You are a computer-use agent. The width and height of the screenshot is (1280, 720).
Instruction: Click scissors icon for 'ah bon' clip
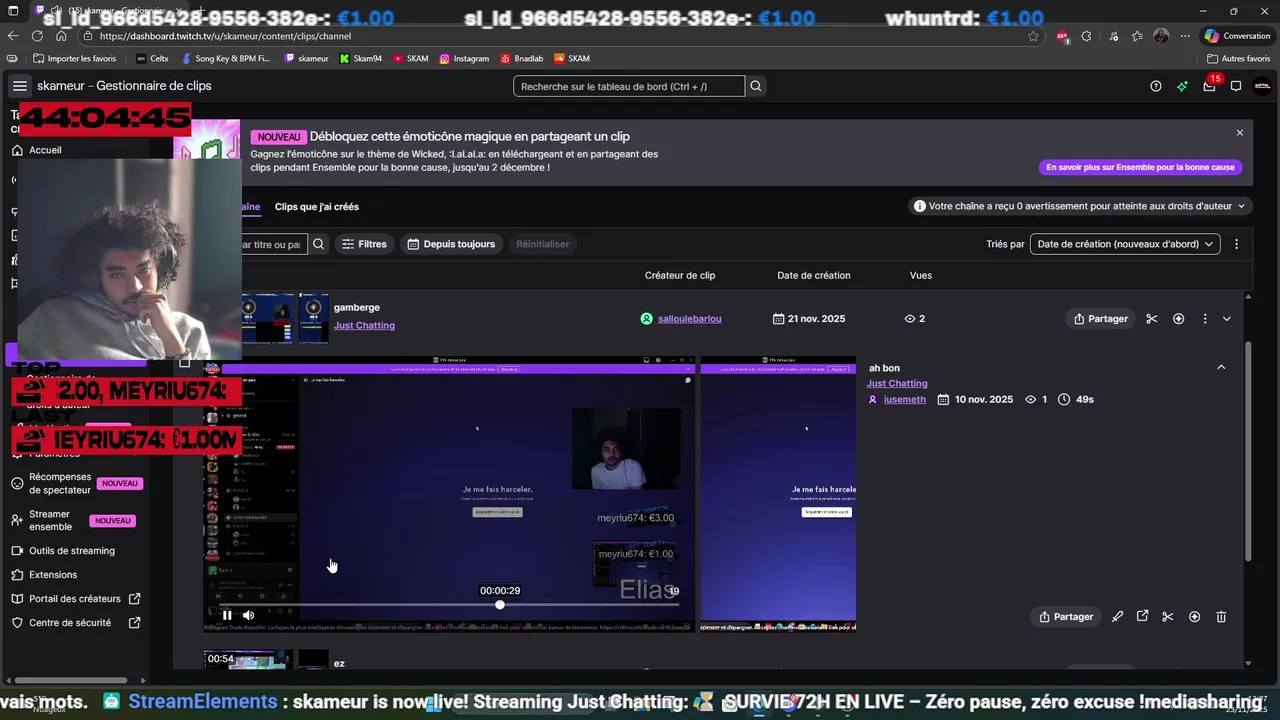[x=1167, y=617]
